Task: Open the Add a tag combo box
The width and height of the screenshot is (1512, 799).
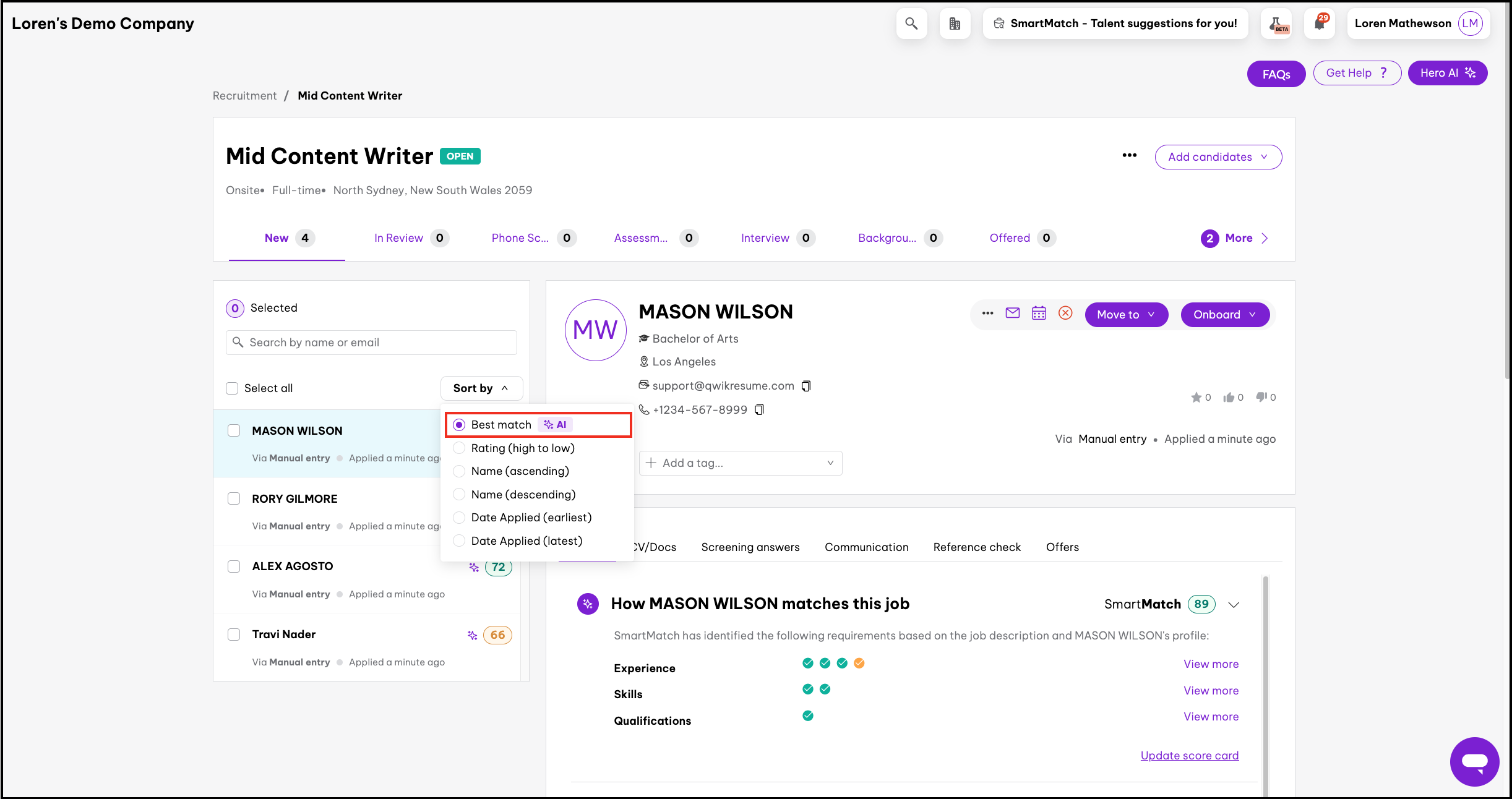Action: click(x=740, y=463)
